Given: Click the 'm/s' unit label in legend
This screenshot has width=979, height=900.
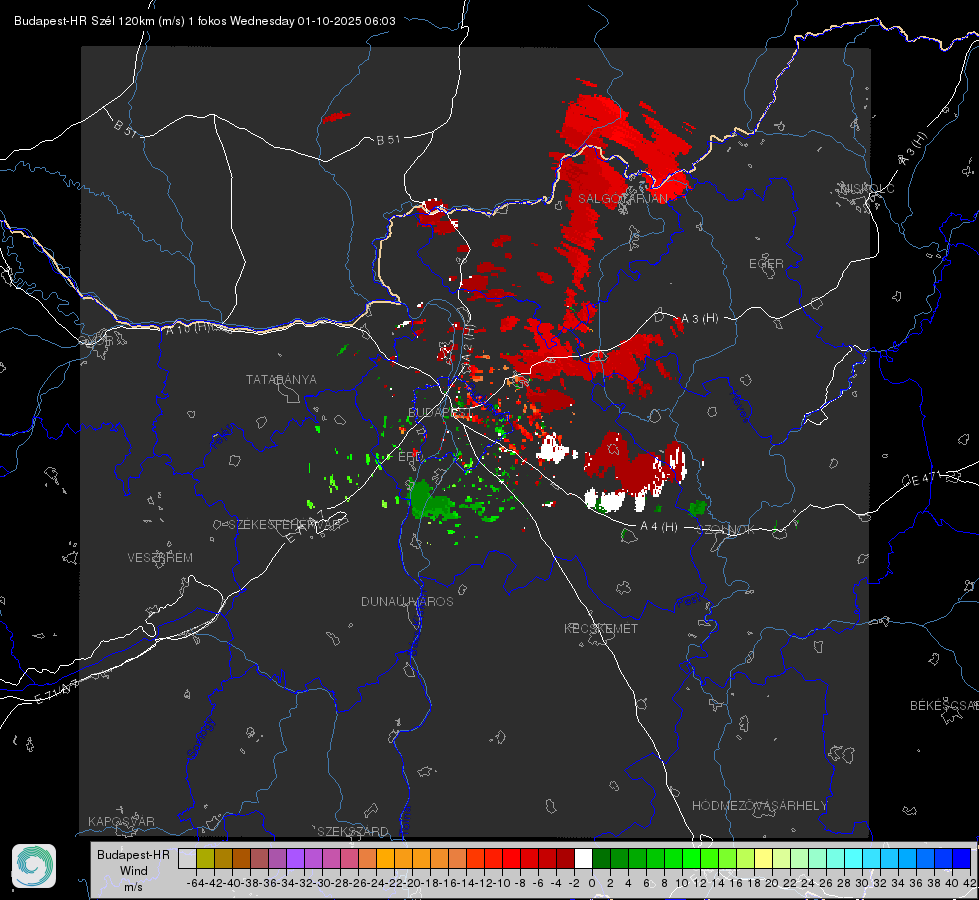Looking at the screenshot, I should tap(134, 887).
